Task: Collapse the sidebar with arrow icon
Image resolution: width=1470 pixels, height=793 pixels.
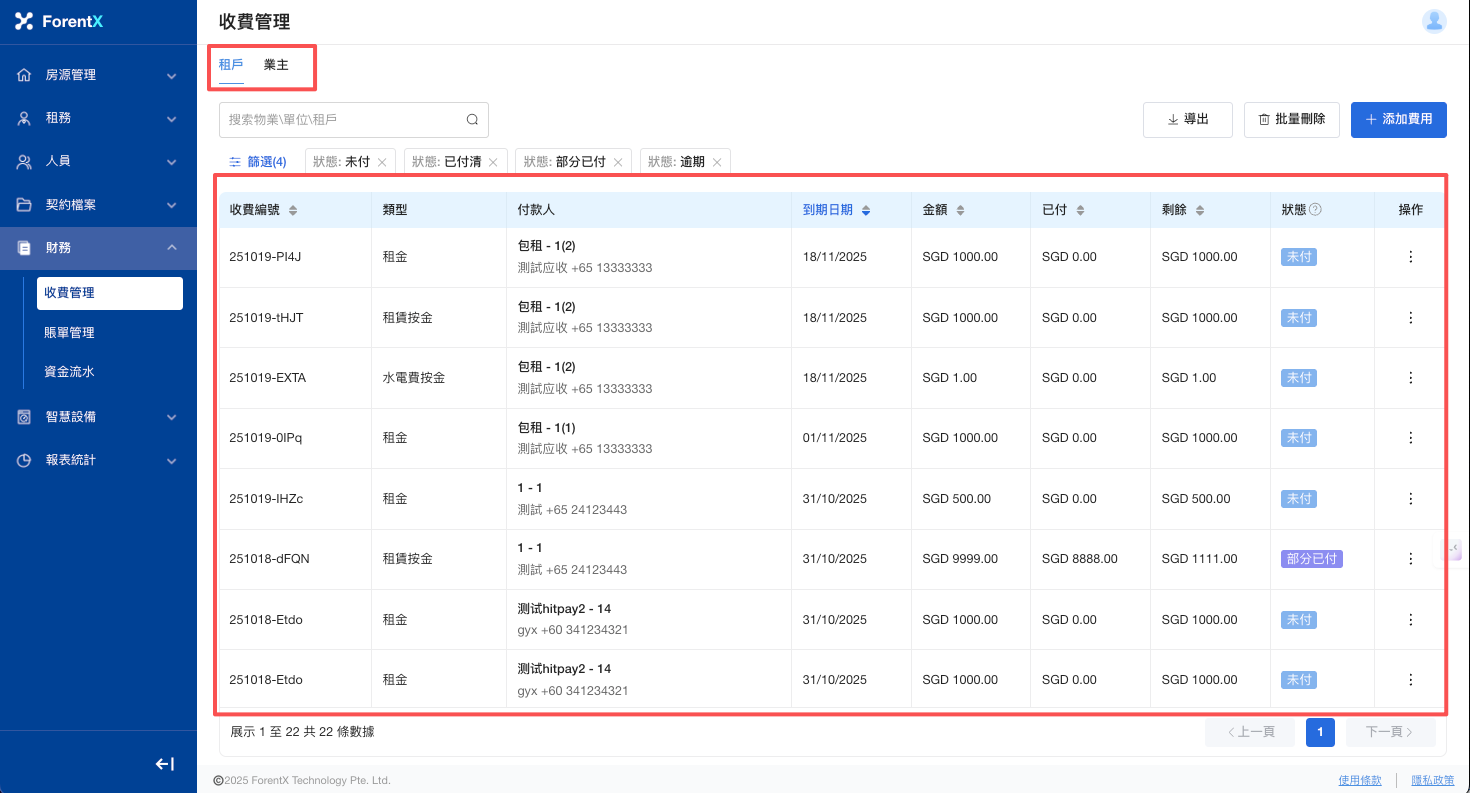Action: [x=165, y=764]
